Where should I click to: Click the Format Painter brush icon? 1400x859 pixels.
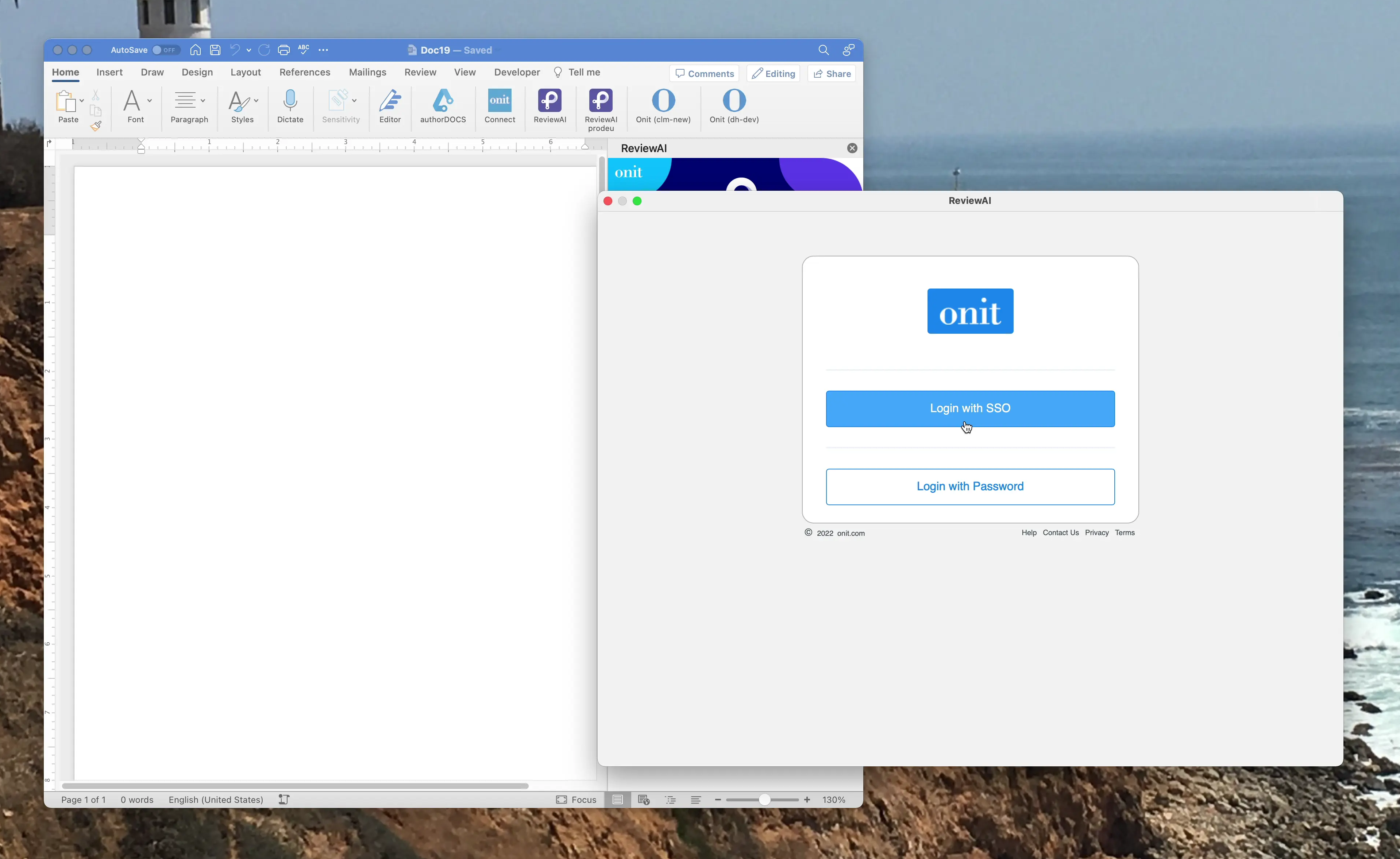[96, 125]
